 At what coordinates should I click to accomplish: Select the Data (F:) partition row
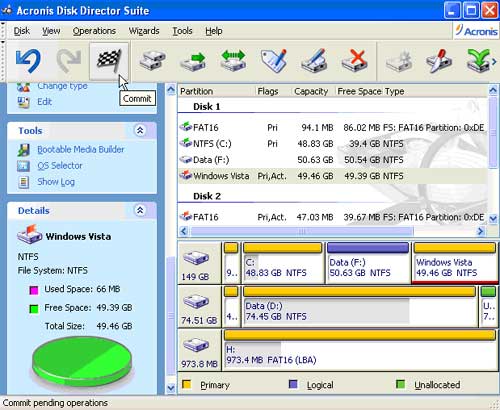coord(332,160)
